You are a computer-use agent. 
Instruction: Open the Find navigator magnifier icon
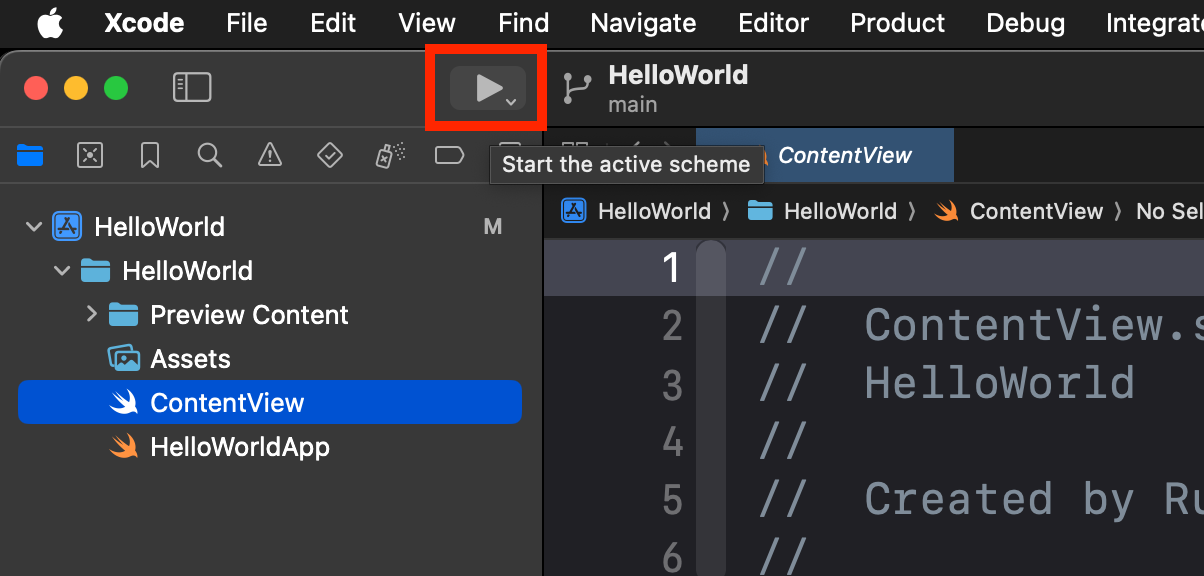210,155
